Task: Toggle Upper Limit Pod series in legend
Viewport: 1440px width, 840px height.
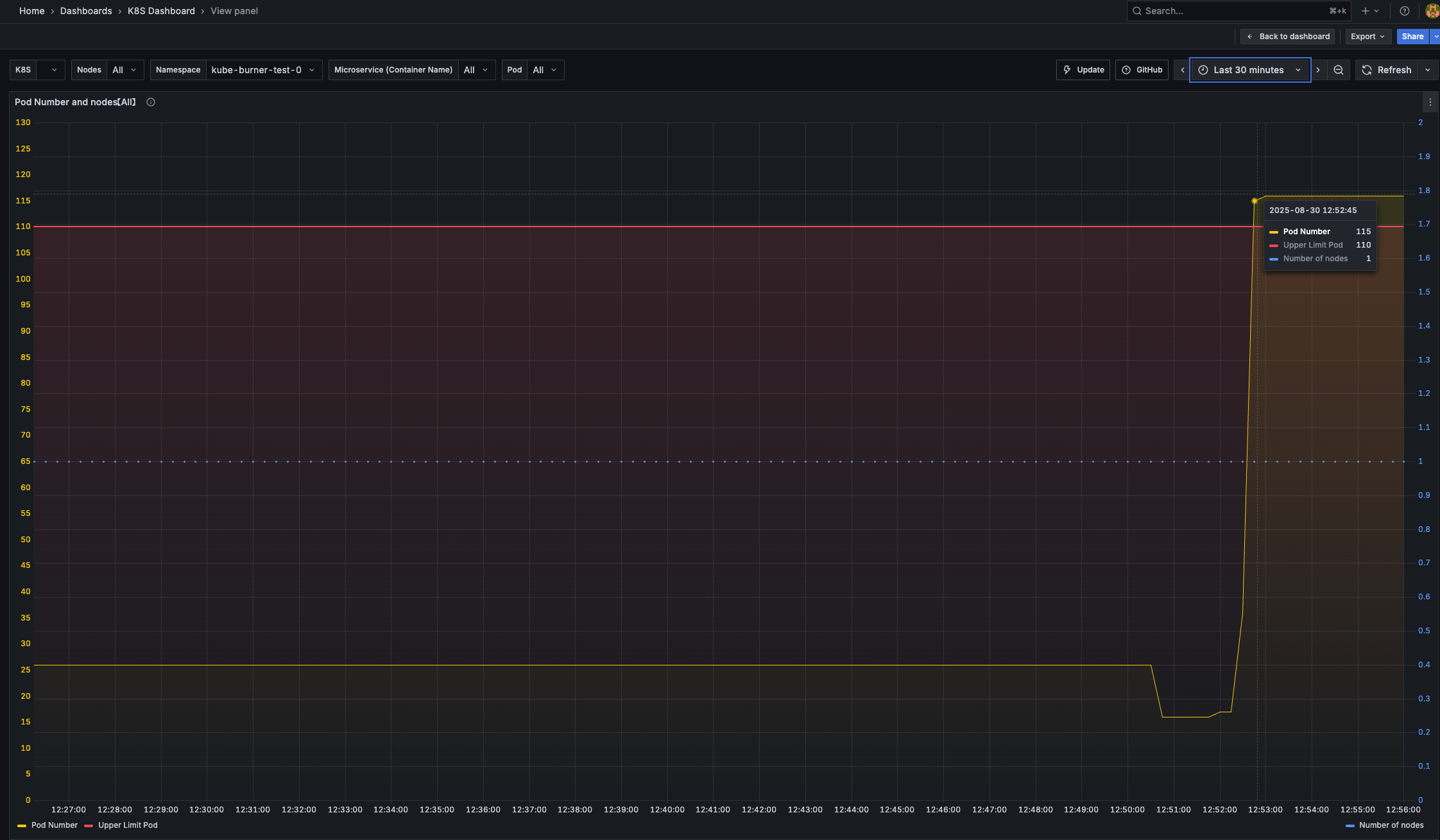Action: 127,825
